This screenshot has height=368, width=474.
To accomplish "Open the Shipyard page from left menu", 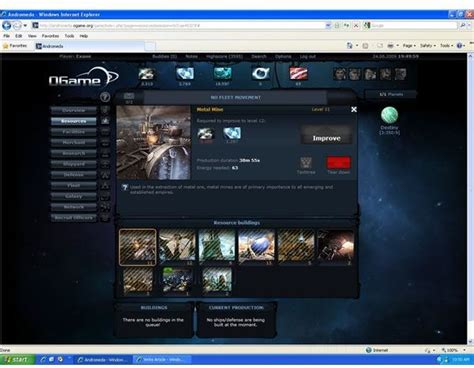I will pos(74,164).
